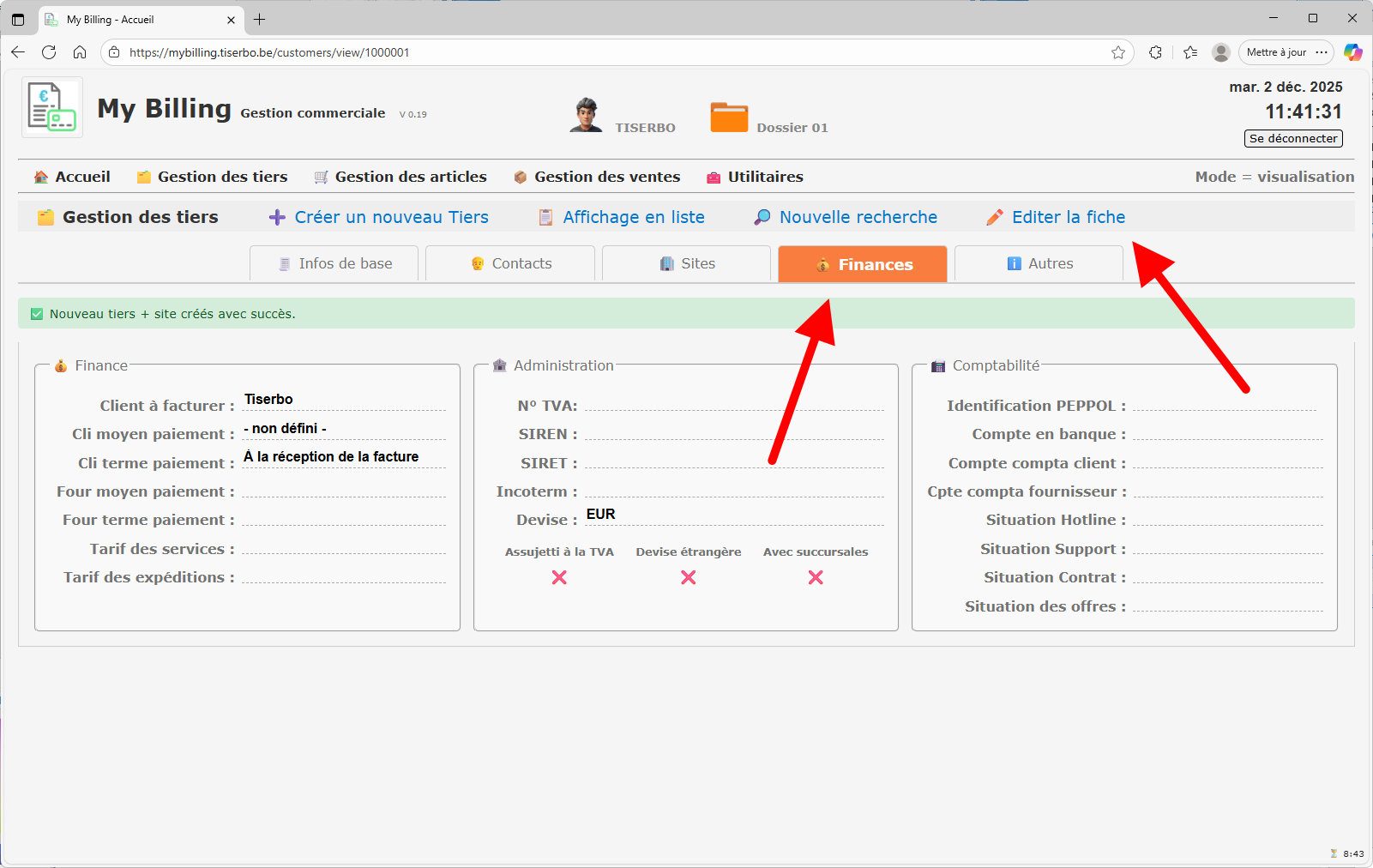Screen dimensions: 1373x868
Task: Toggle the Avec succursales indicator
Action: 816,577
